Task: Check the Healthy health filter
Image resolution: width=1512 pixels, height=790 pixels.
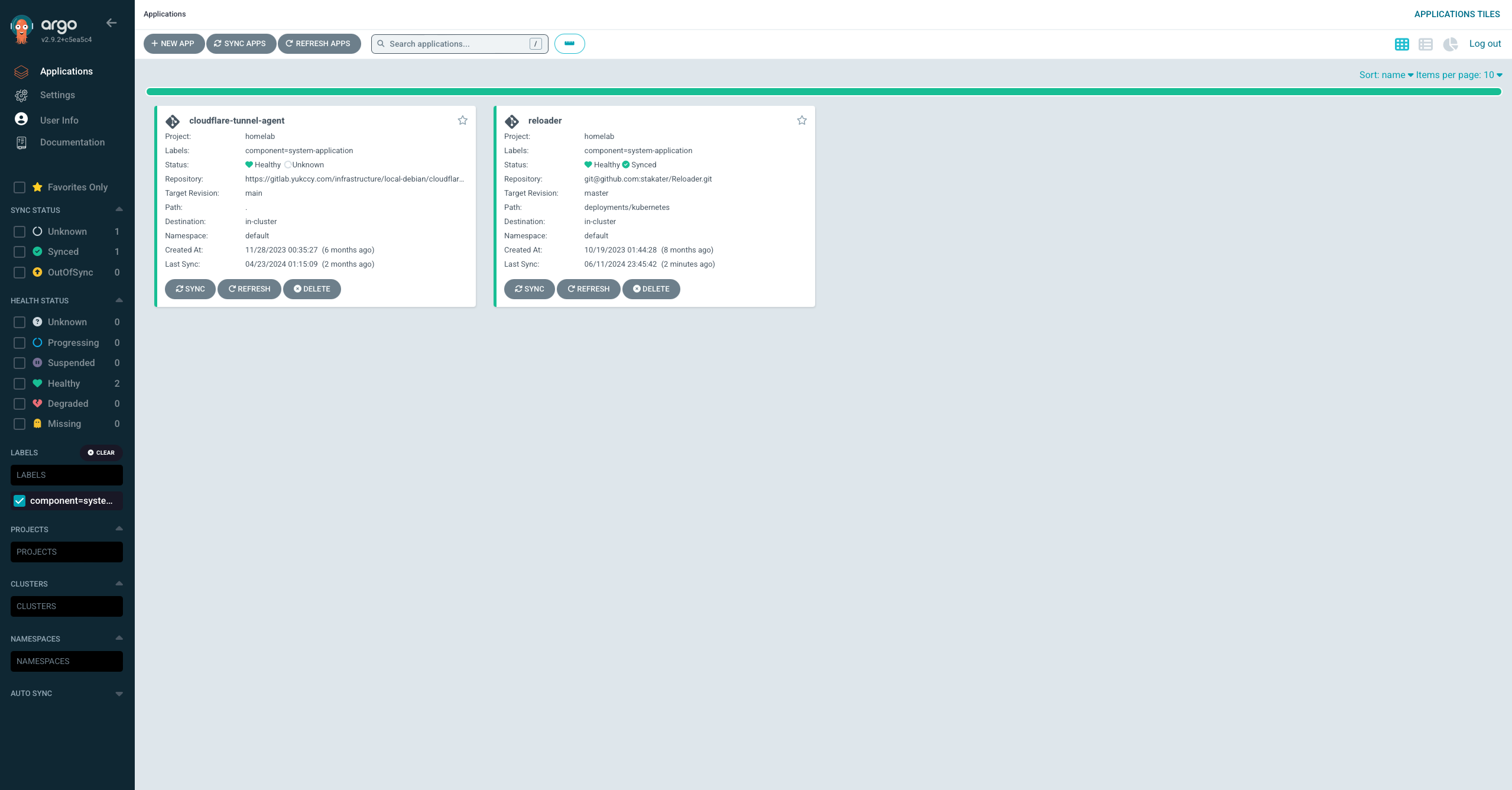Action: pos(20,384)
